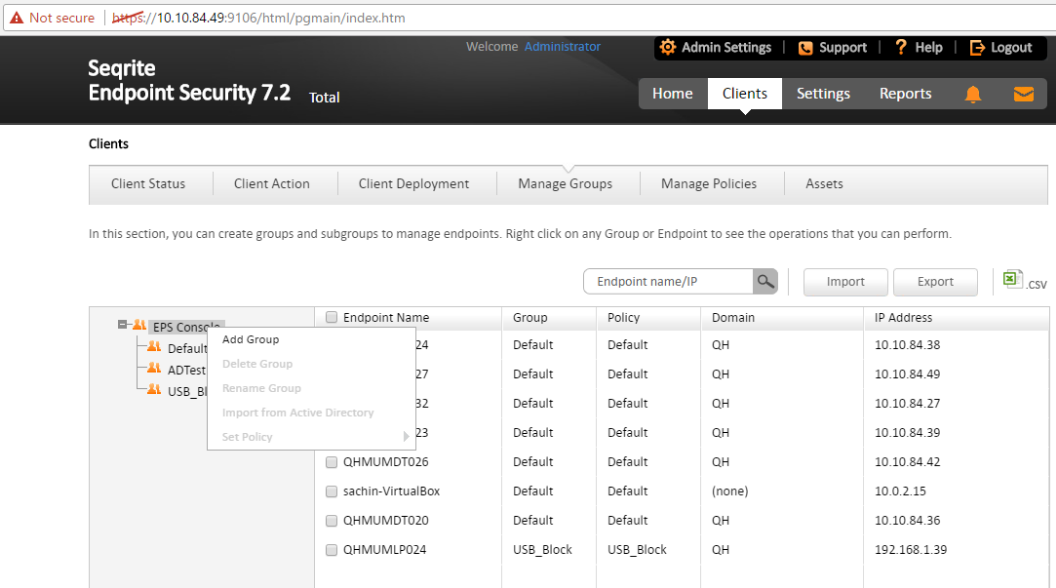
Task: Check the QHMUMDT020 endpoint checkbox
Action: 331,521
